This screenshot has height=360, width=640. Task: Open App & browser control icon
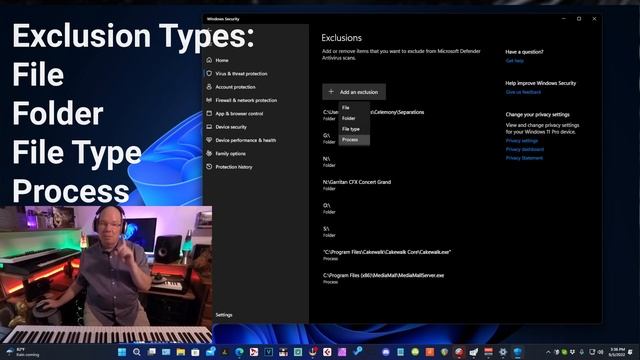[x=209, y=113]
